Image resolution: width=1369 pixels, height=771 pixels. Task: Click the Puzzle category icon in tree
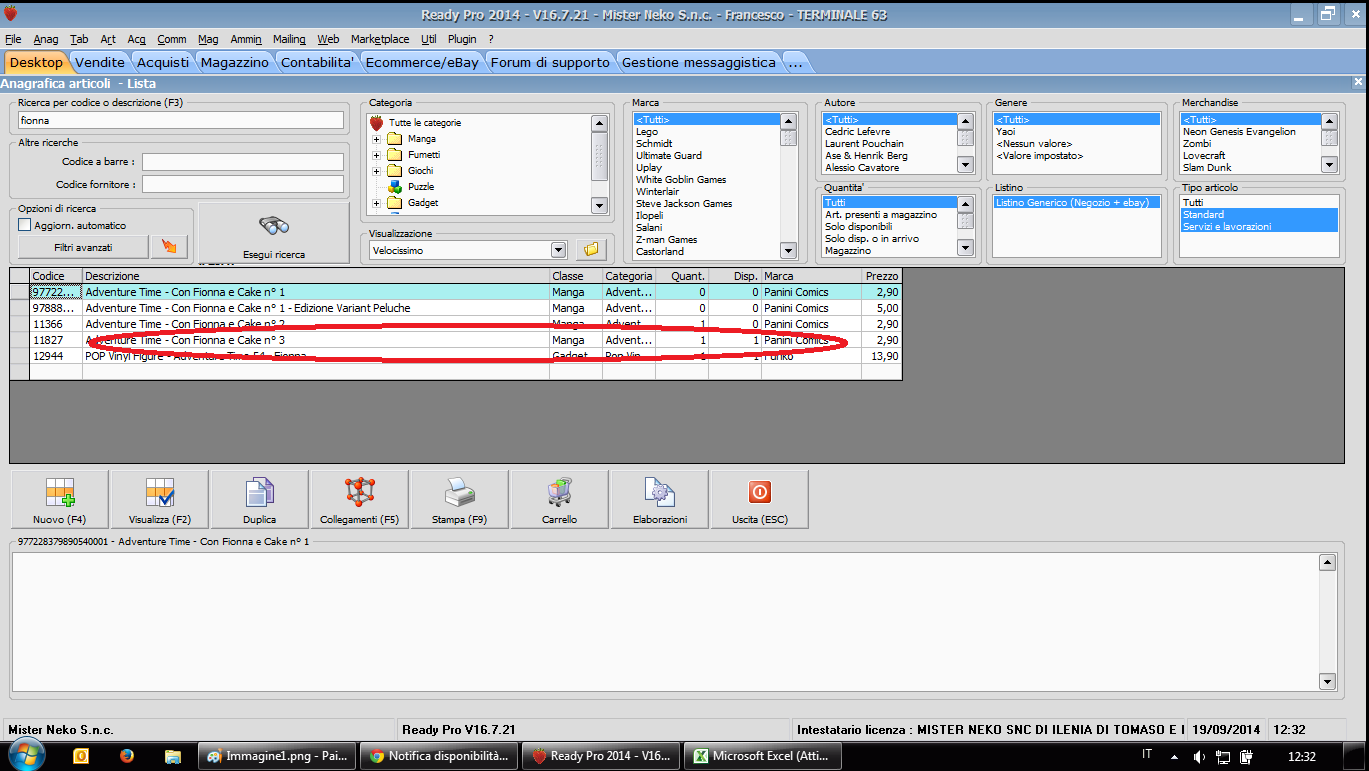click(395, 187)
